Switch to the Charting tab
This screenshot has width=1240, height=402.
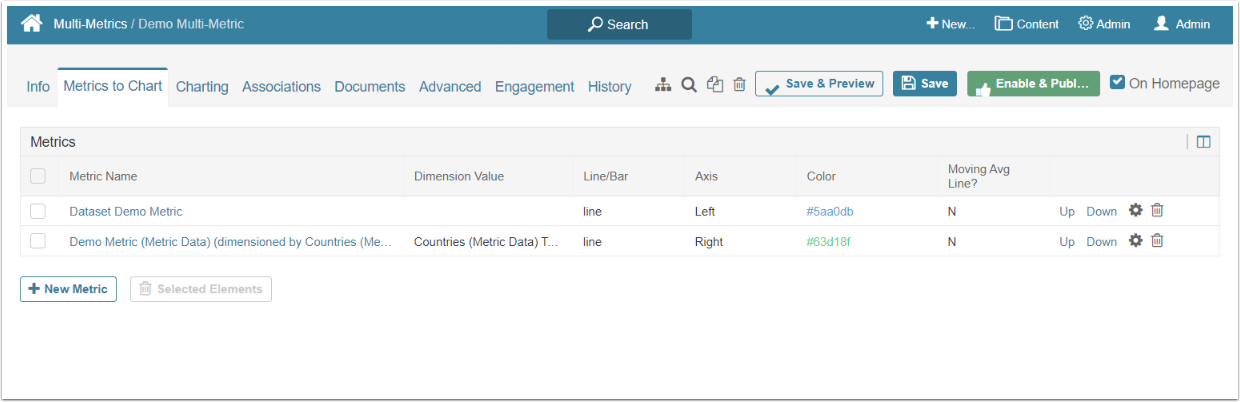coord(202,87)
